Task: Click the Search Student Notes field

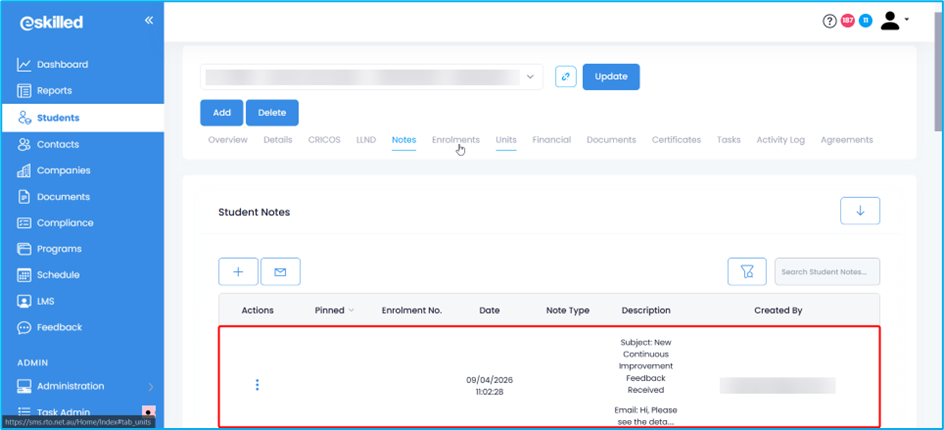Action: pyautogui.click(x=827, y=271)
